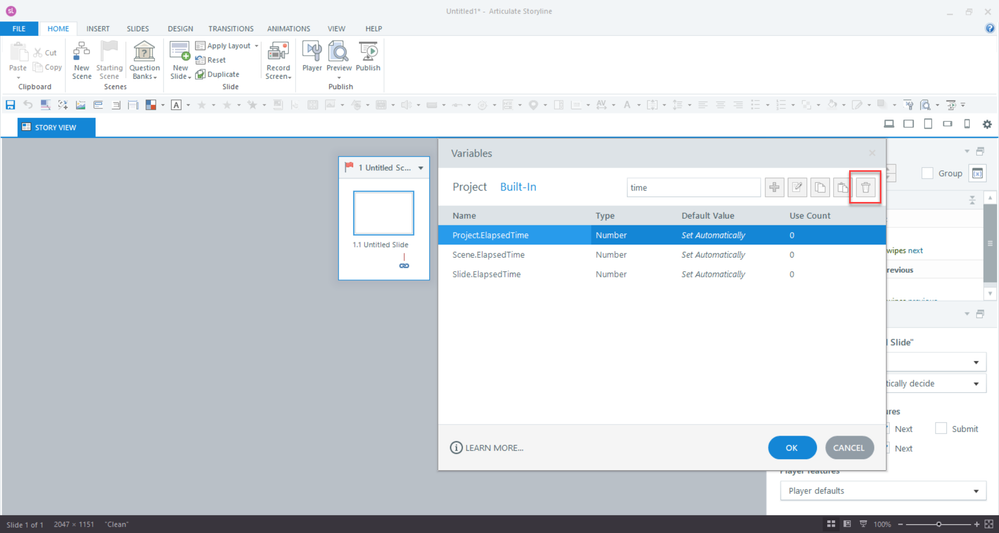This screenshot has height=533, width=999.
Task: Toggle the Group checkbox
Action: (927, 173)
